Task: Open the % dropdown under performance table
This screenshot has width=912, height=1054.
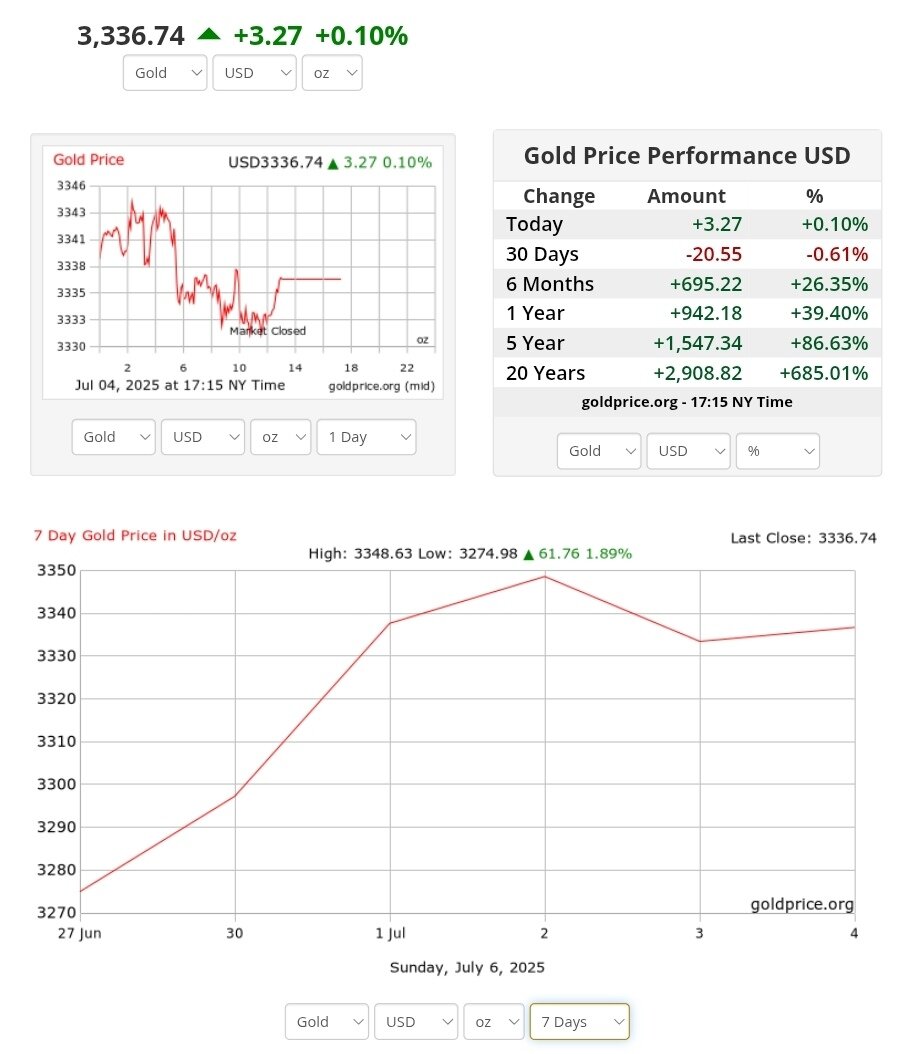Action: click(x=777, y=451)
